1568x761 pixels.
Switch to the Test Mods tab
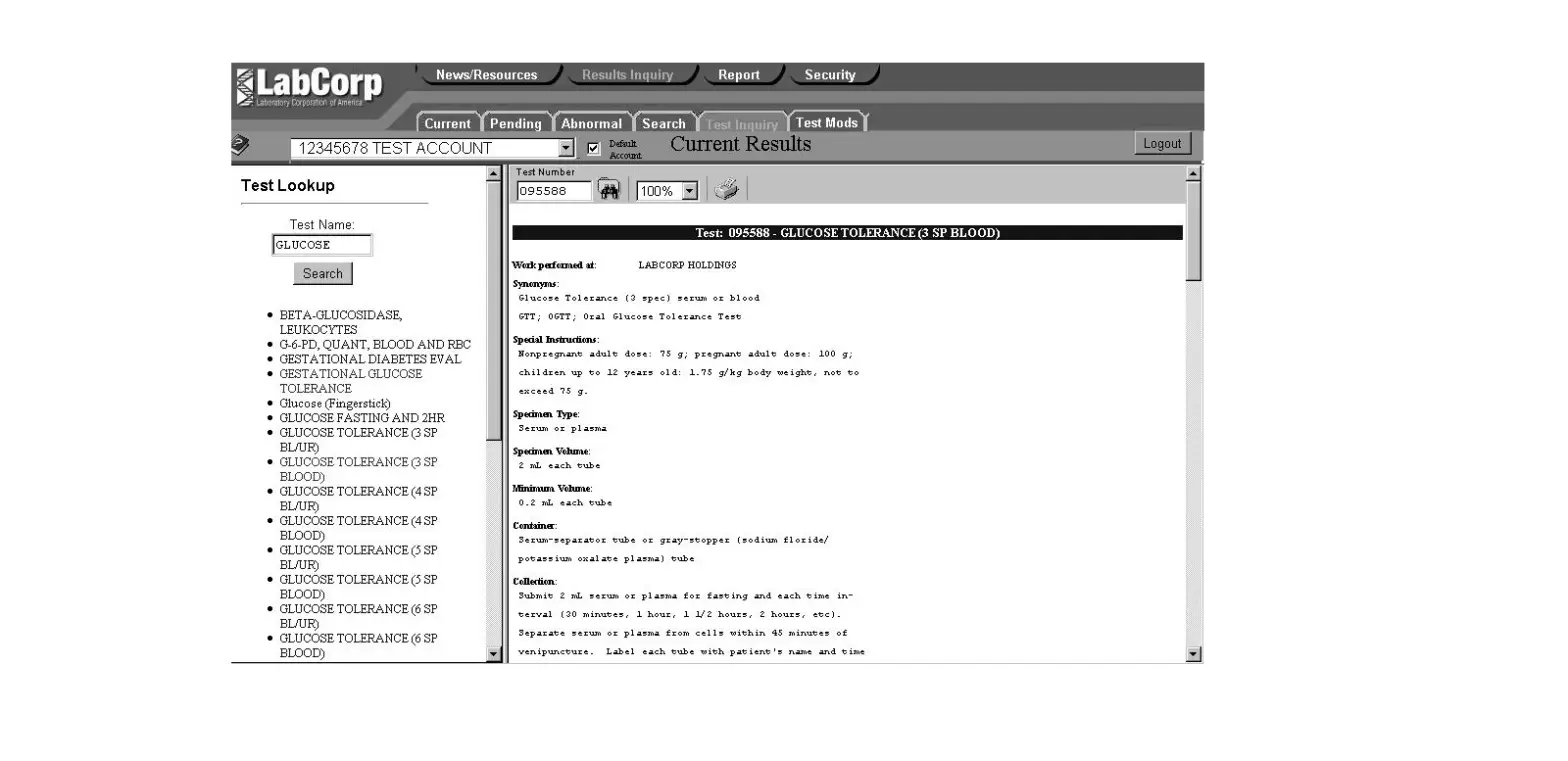[x=826, y=123]
